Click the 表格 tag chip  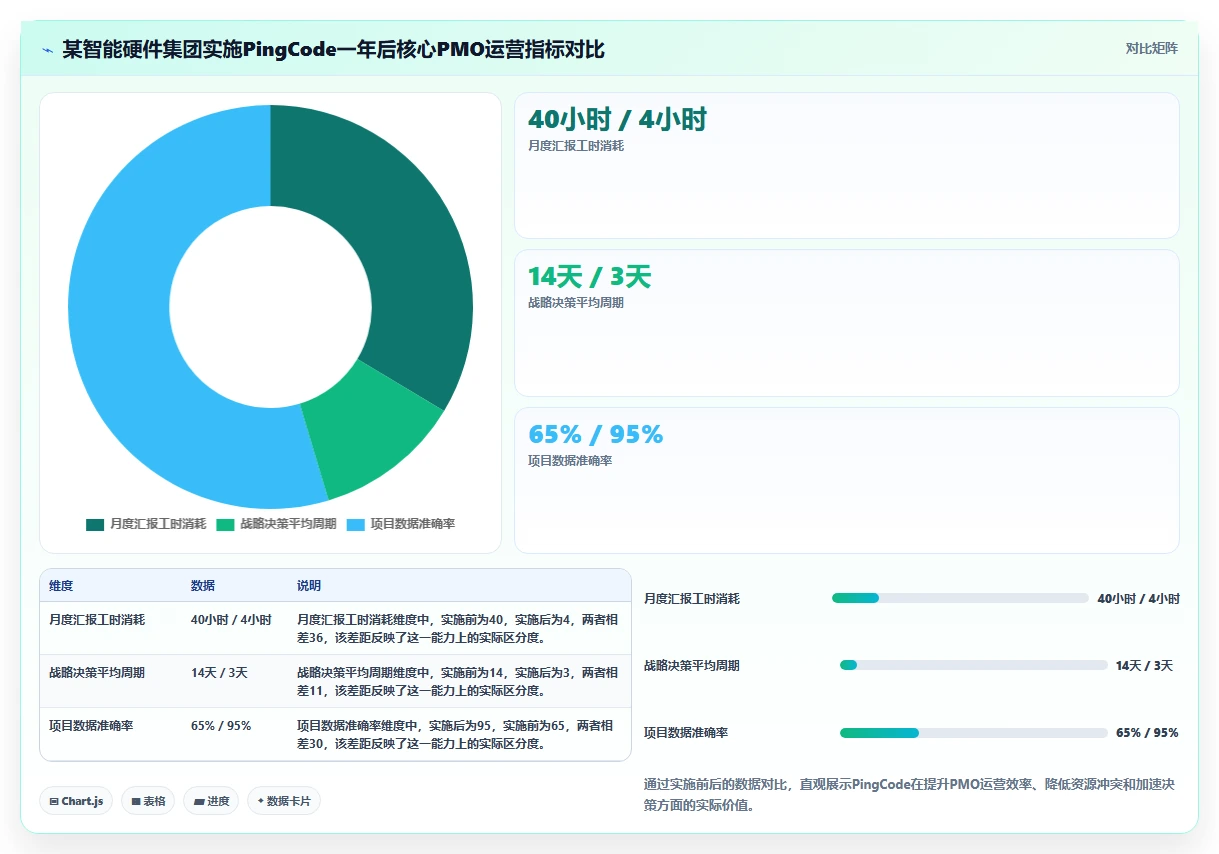[148, 801]
